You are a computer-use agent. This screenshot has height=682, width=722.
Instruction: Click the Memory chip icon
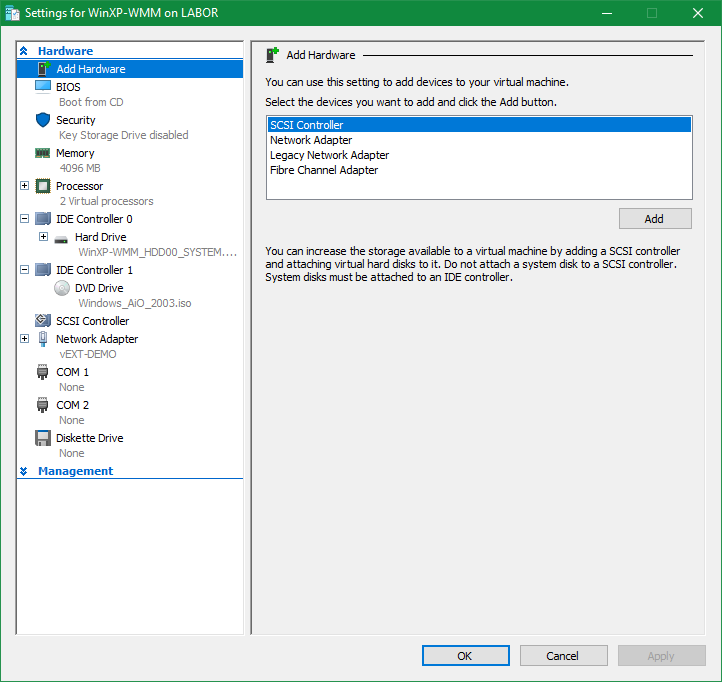coord(43,153)
